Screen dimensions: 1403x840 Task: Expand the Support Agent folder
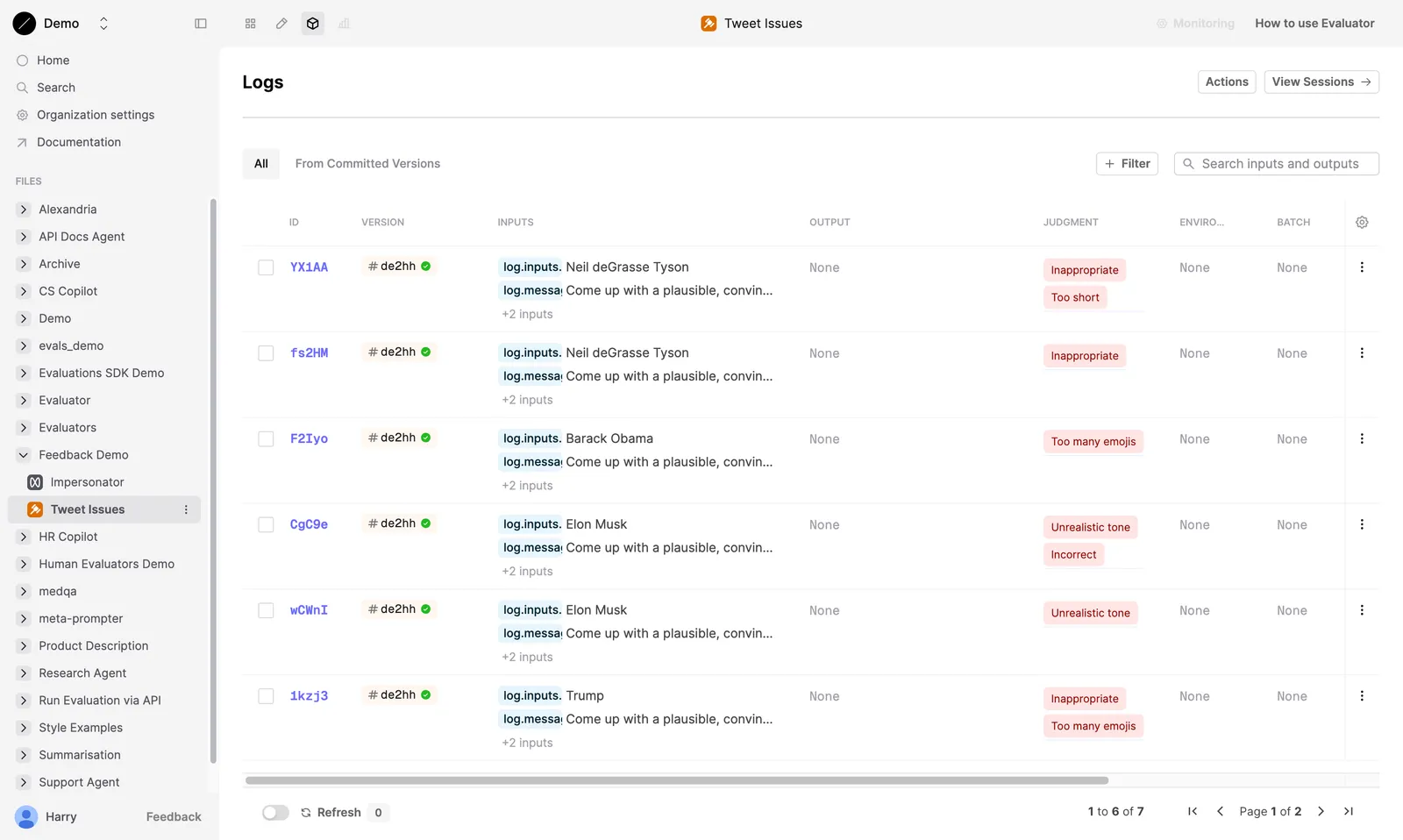click(x=24, y=782)
